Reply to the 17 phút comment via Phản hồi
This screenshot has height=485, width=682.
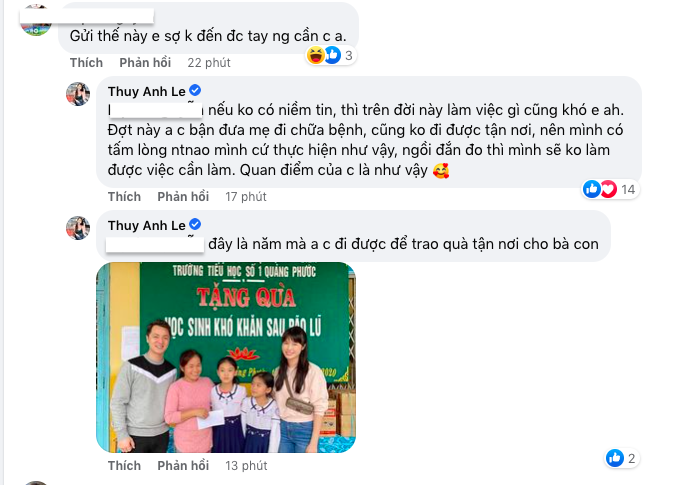tap(183, 197)
